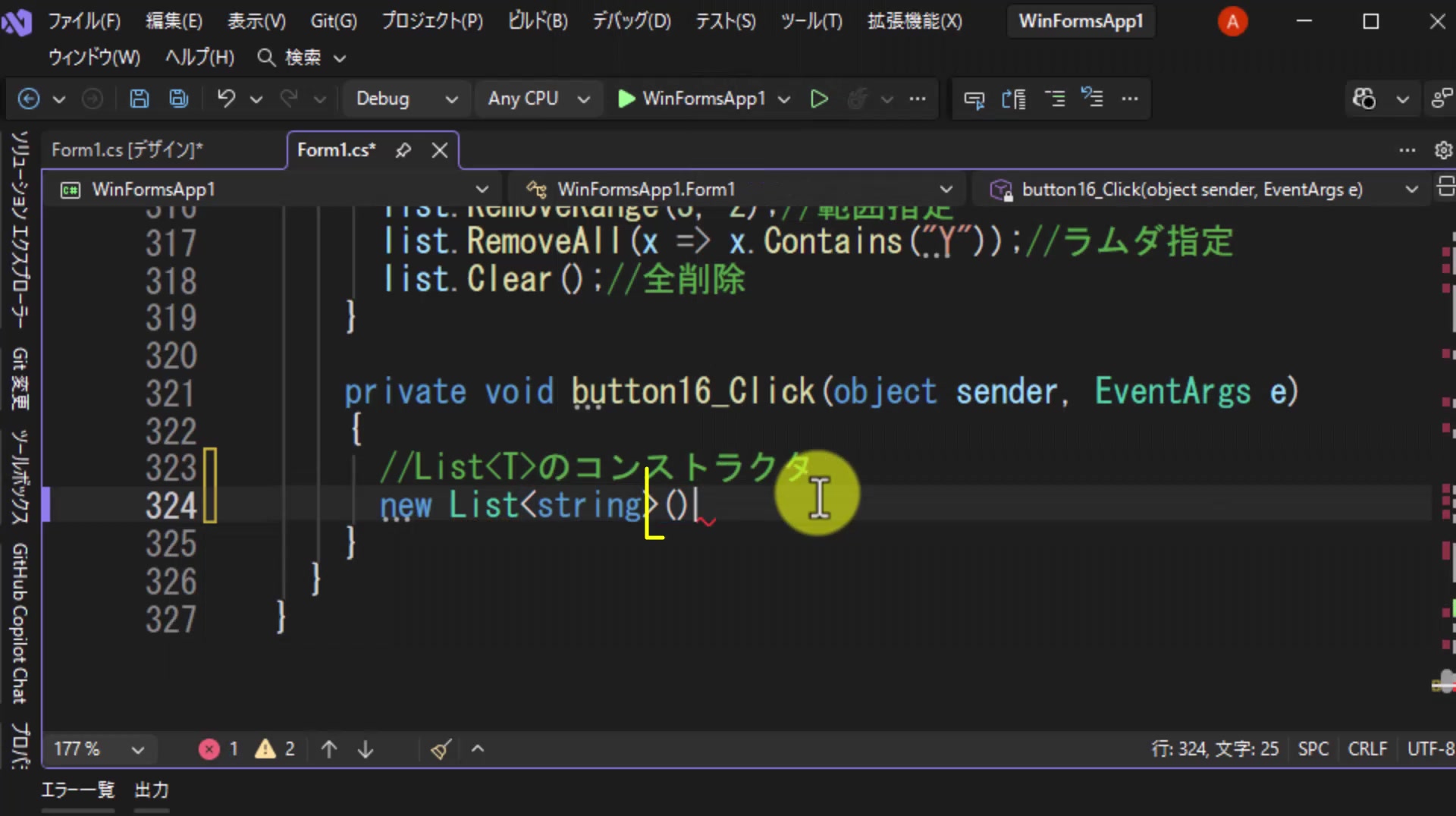Click the code cleanup broom icon

441,749
